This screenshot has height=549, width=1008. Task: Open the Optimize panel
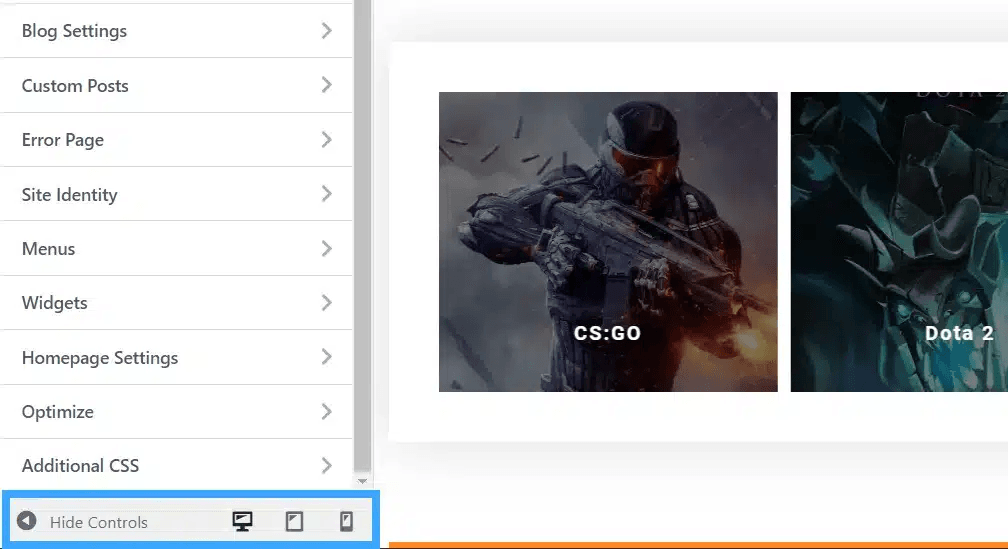[x=176, y=412]
